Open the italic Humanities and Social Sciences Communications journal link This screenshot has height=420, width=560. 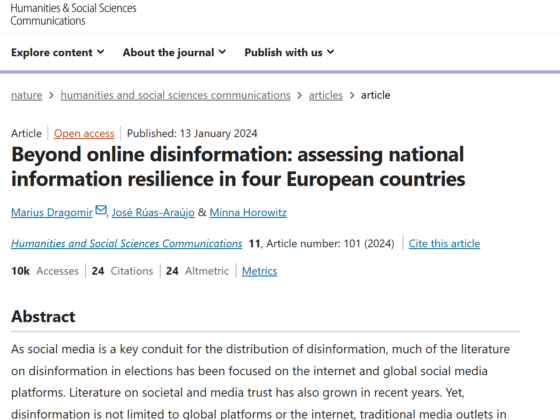[126, 244]
